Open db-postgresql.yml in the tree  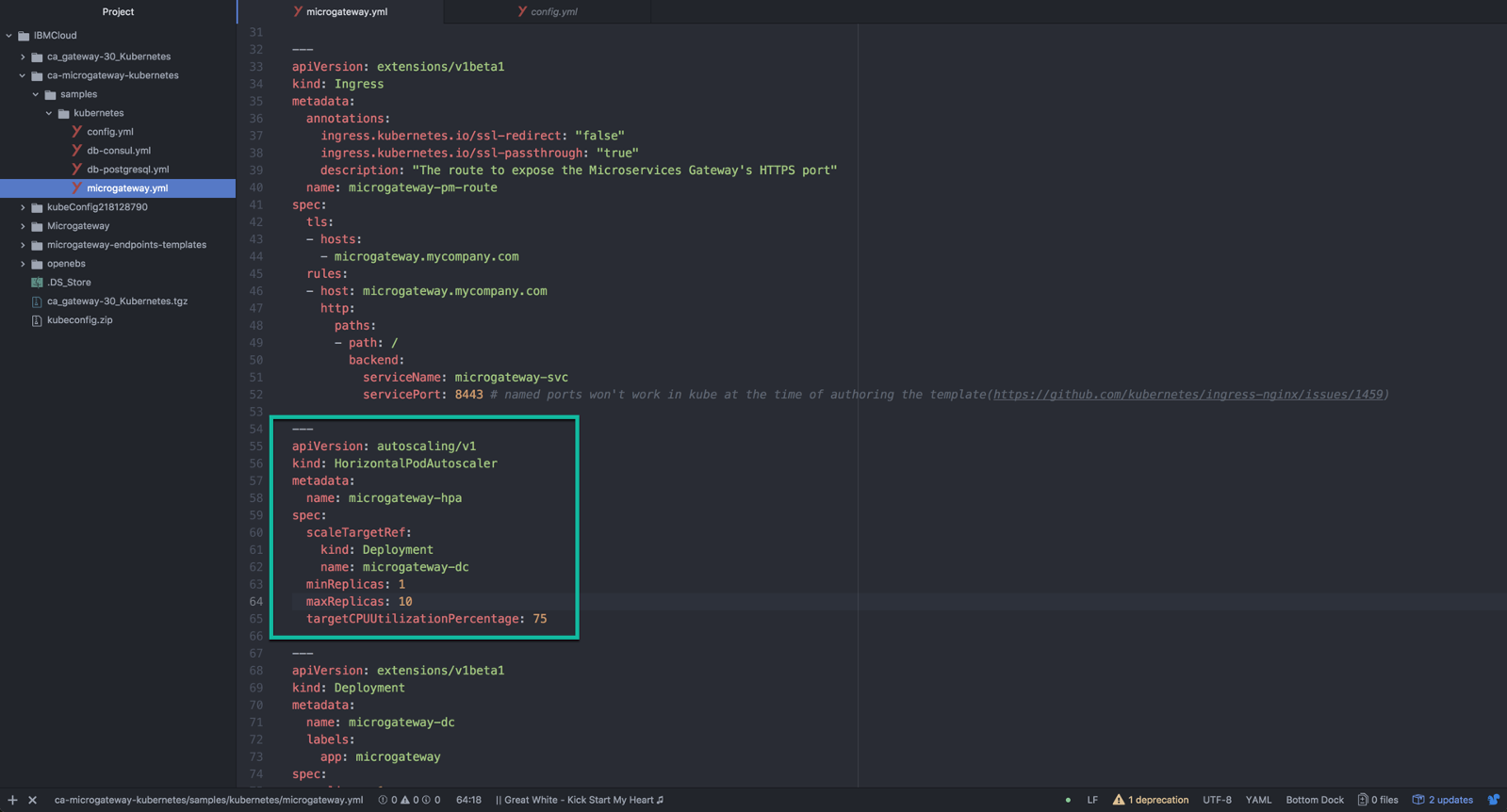127,170
